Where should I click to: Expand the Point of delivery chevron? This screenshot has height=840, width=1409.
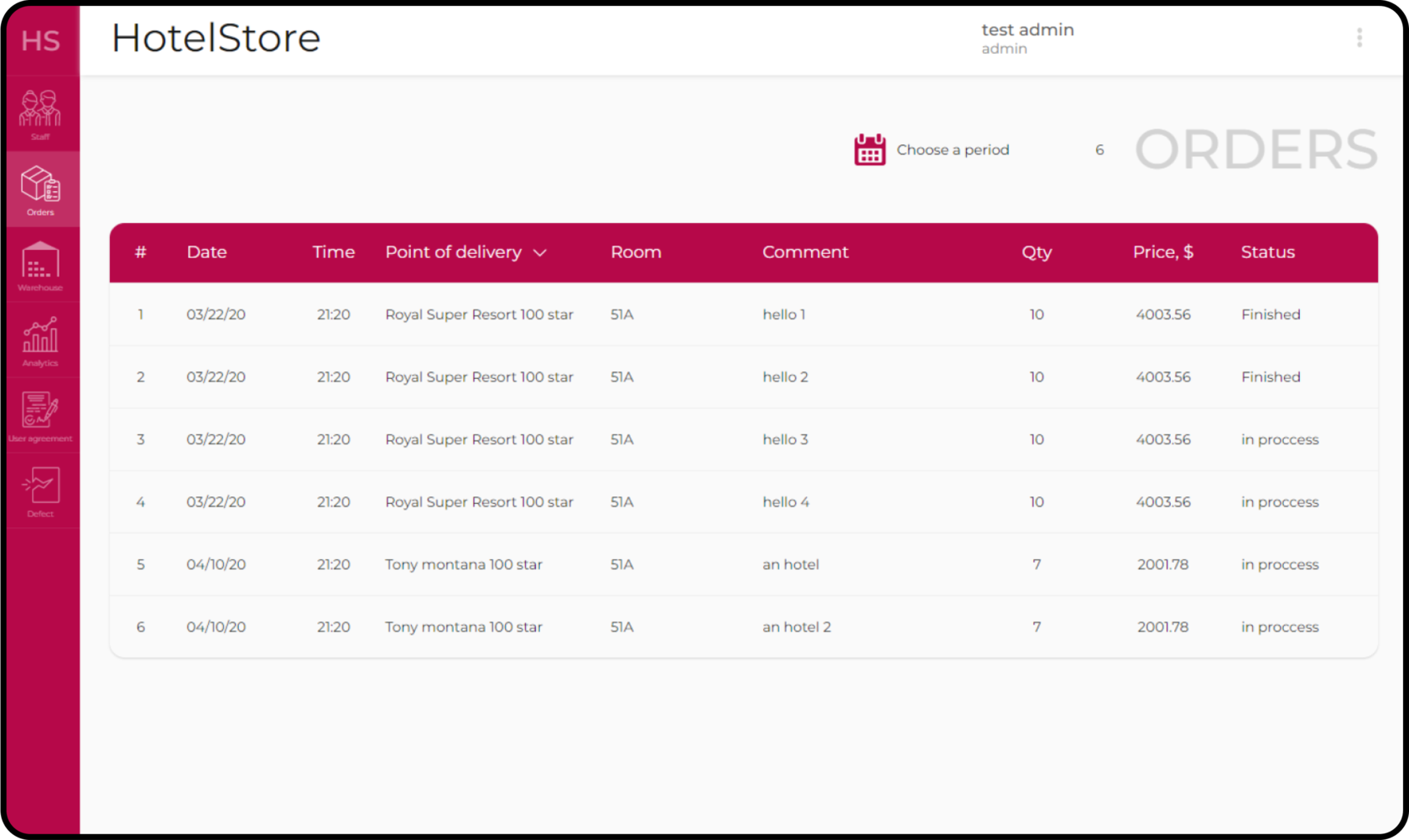click(x=540, y=252)
